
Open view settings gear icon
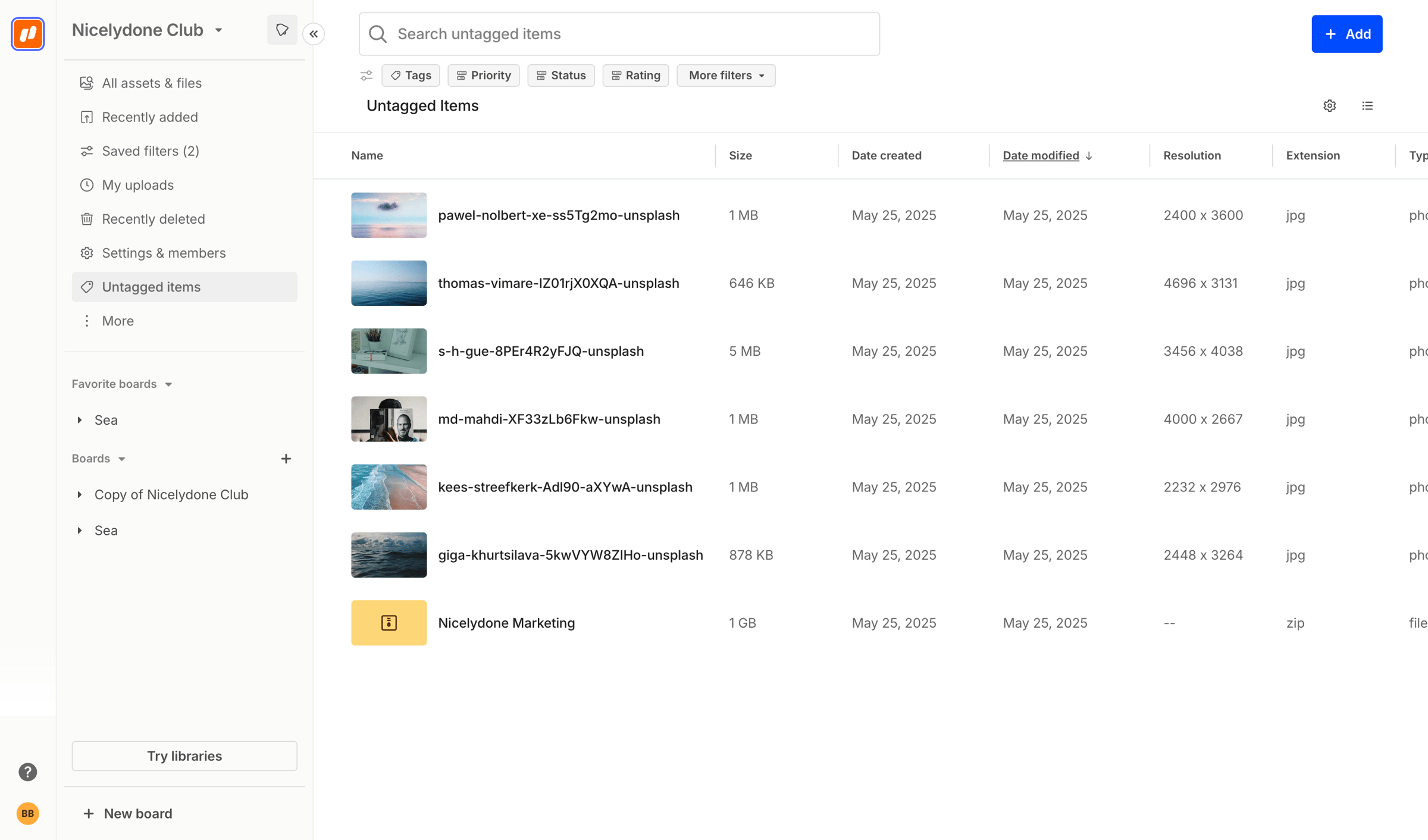pyautogui.click(x=1330, y=106)
